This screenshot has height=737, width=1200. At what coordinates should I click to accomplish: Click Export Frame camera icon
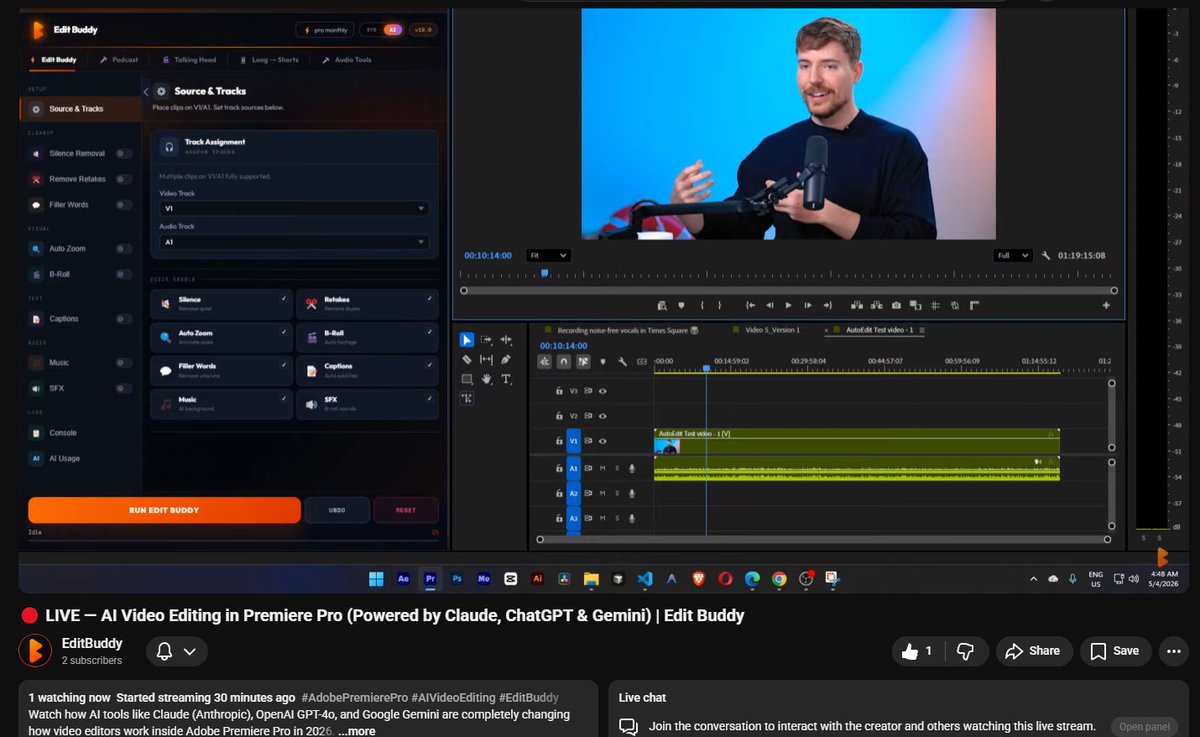(x=896, y=305)
